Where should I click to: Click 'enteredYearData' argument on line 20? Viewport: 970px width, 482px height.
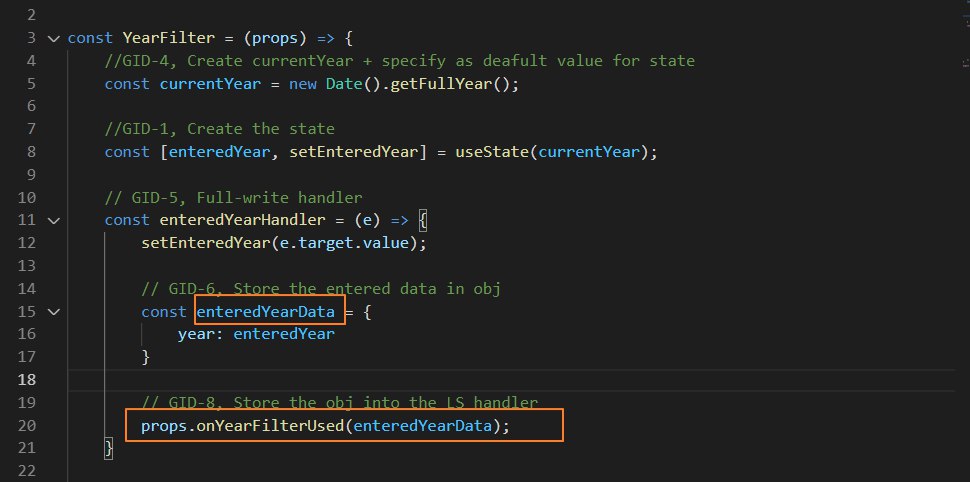point(423,425)
